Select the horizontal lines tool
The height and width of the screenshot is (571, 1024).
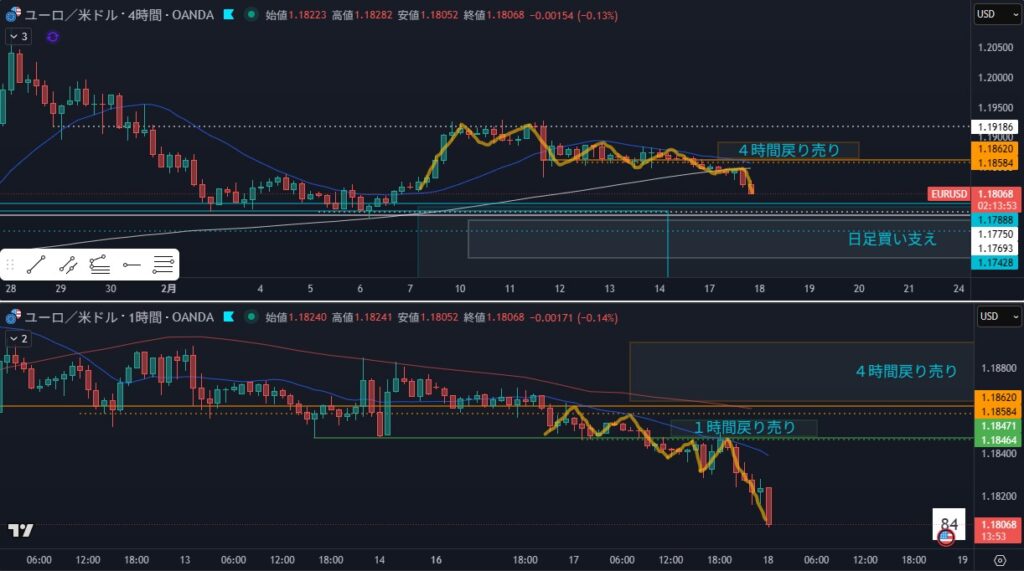point(163,265)
